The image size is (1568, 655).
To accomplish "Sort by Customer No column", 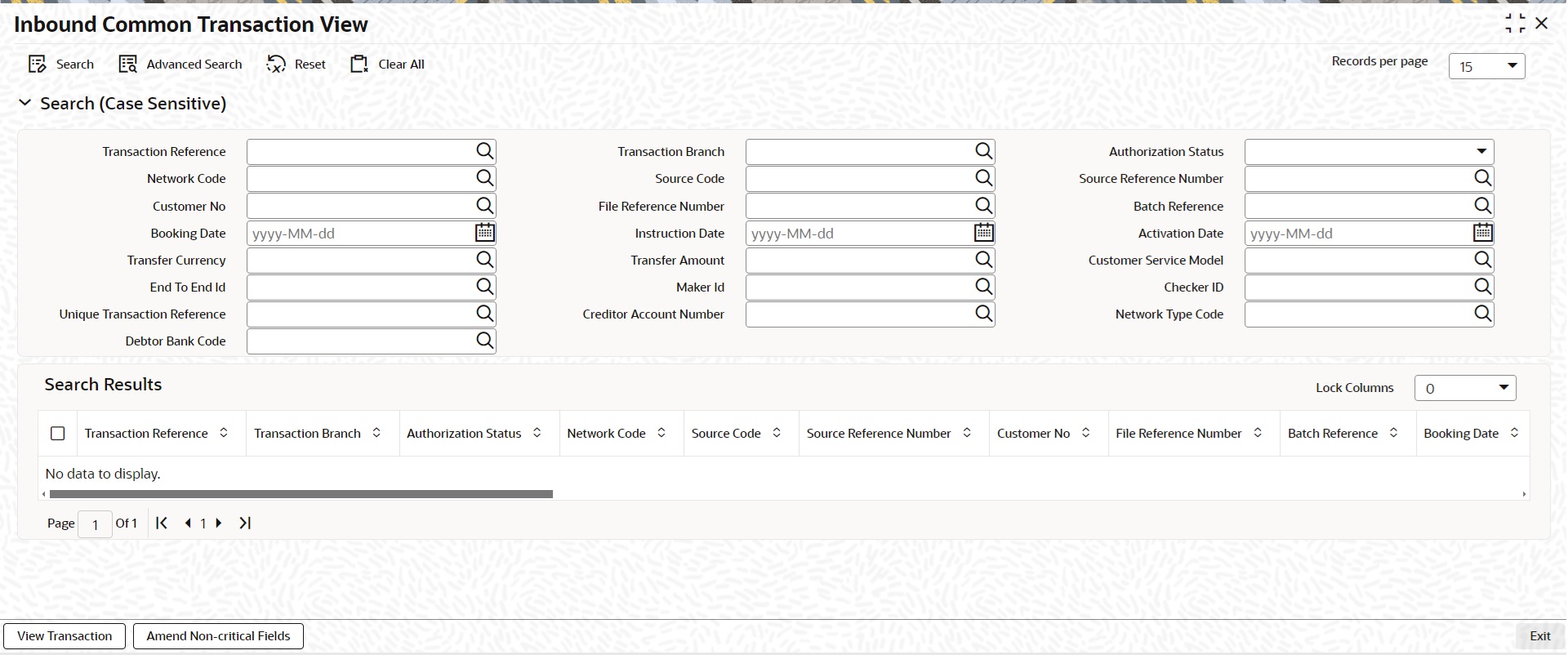I will pyautogui.click(x=1085, y=433).
